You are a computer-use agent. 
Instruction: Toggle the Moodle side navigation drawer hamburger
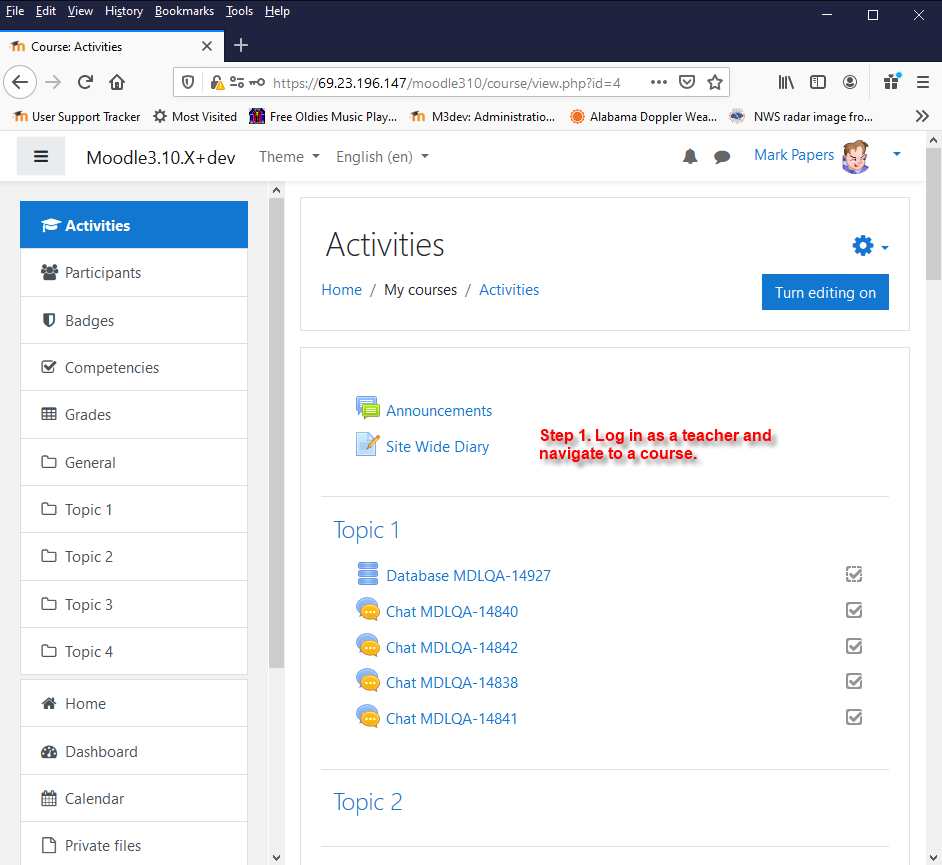pos(41,156)
